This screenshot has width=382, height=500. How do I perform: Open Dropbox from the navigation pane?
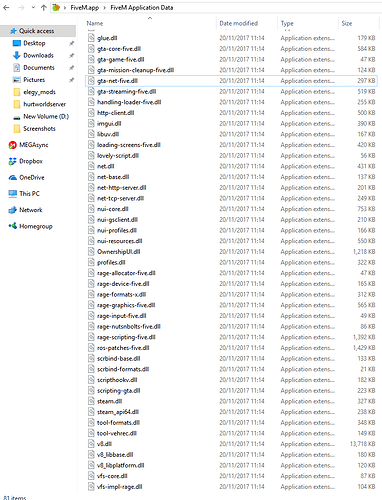point(31,161)
